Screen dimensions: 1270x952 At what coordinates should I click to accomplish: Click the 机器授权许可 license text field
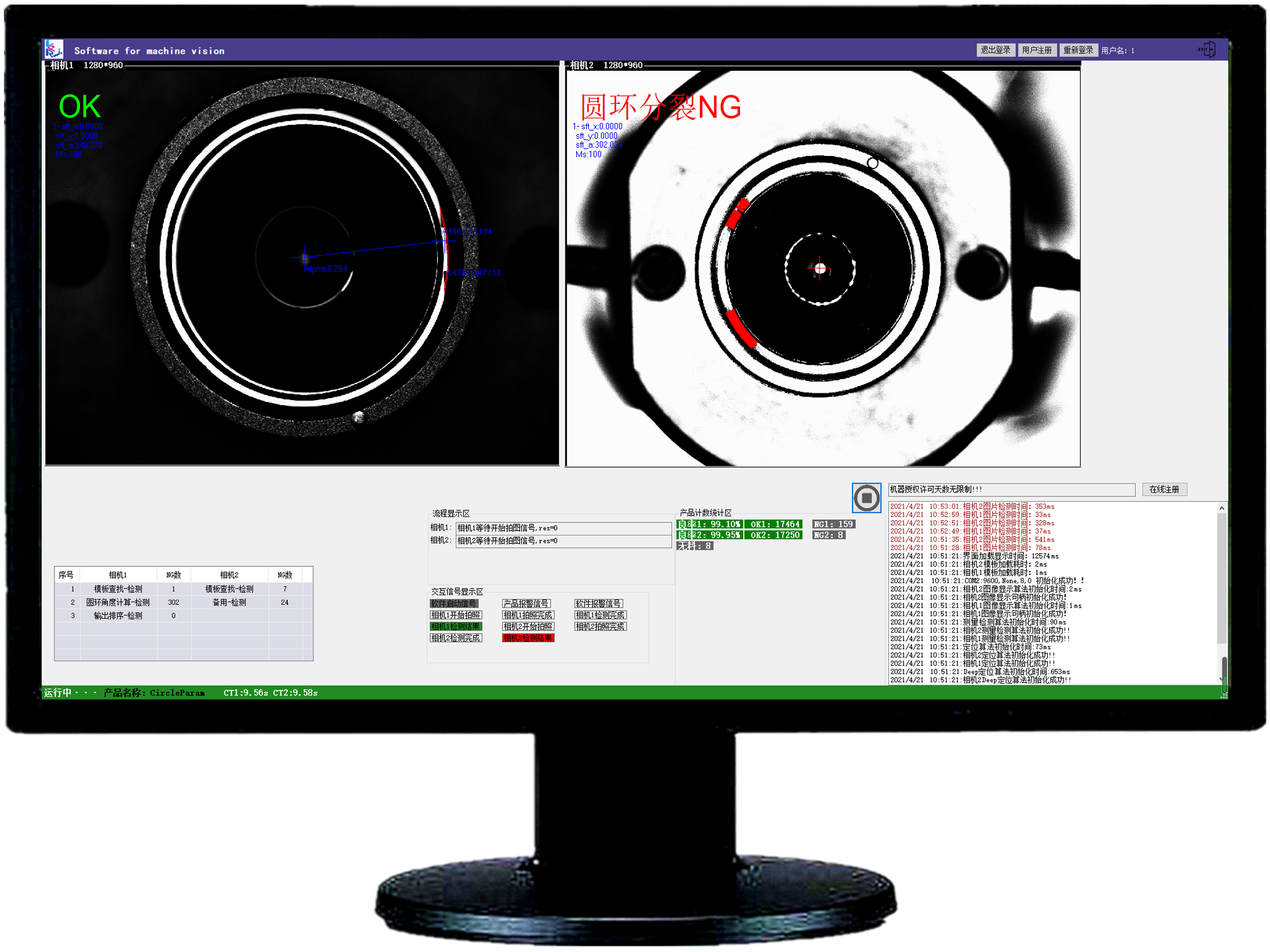click(x=1011, y=489)
